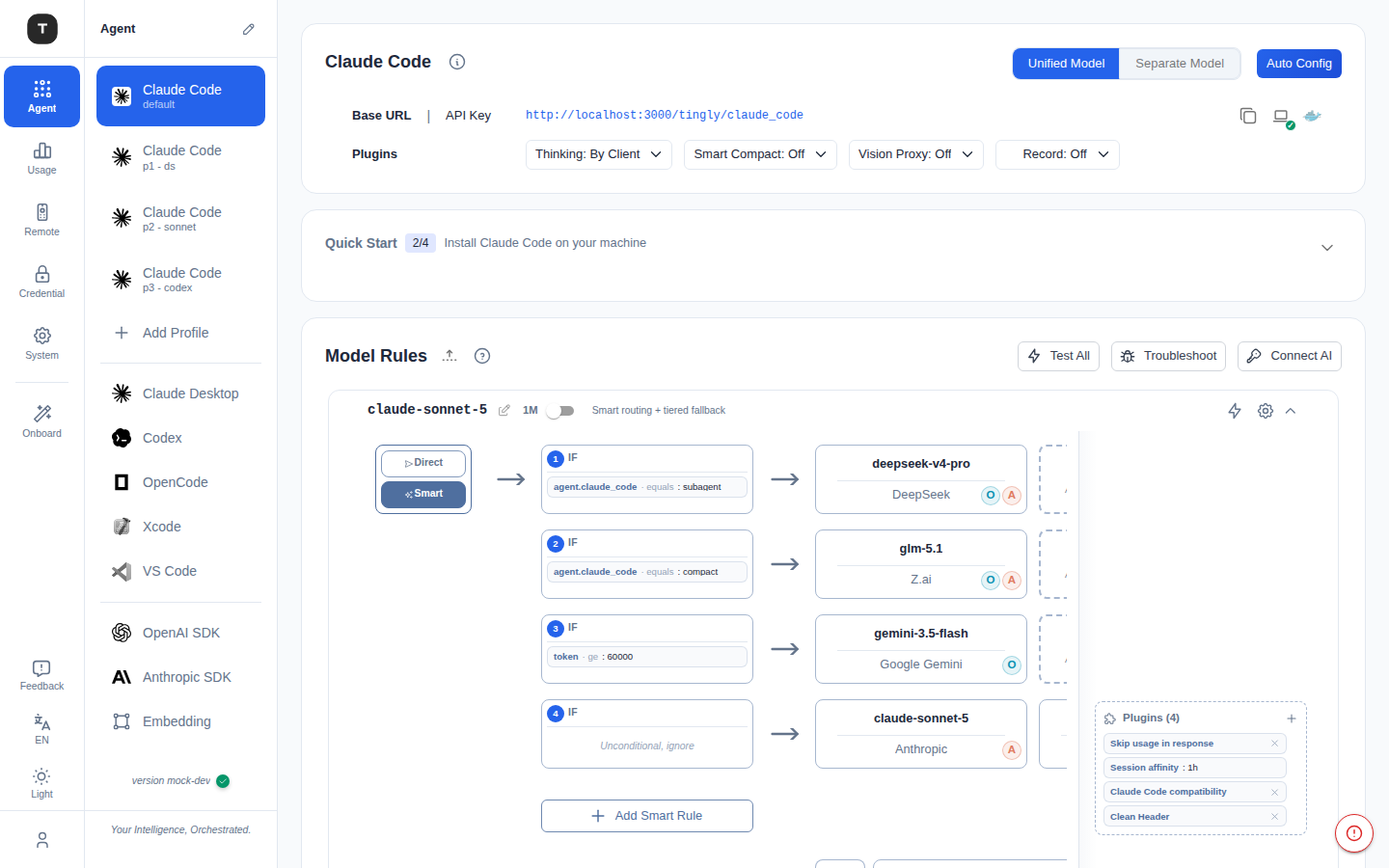Select Direct routing mode
Screen dimensions: 1389x868
423,464
